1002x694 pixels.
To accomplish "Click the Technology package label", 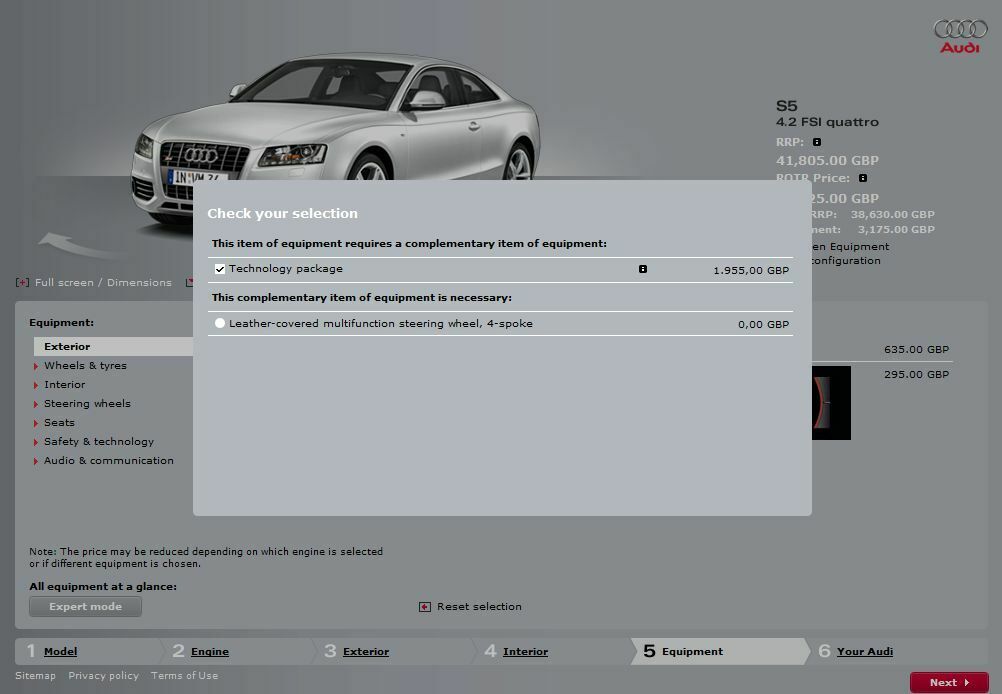I will (286, 269).
